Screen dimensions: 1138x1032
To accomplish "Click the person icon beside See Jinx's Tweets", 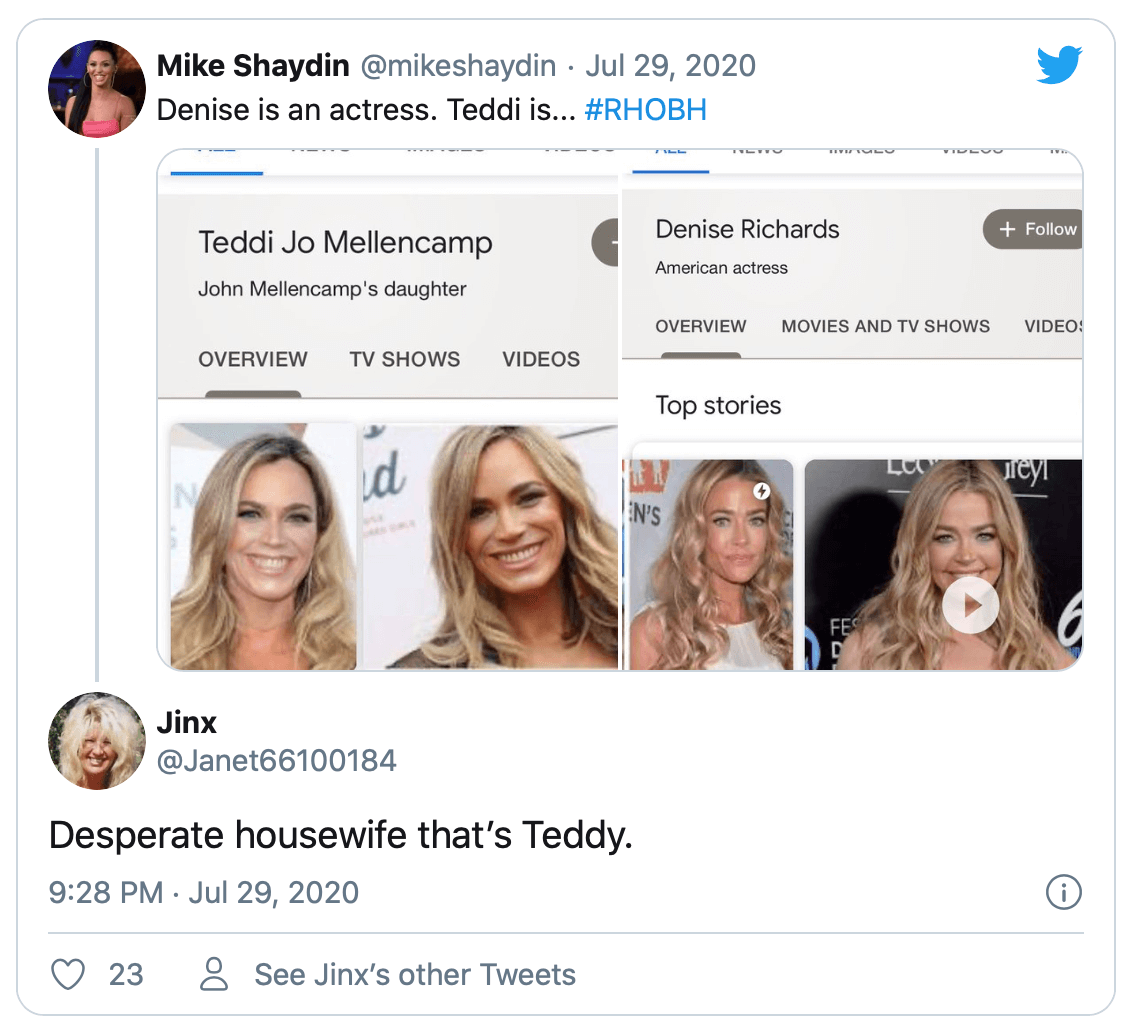I will click(x=215, y=974).
